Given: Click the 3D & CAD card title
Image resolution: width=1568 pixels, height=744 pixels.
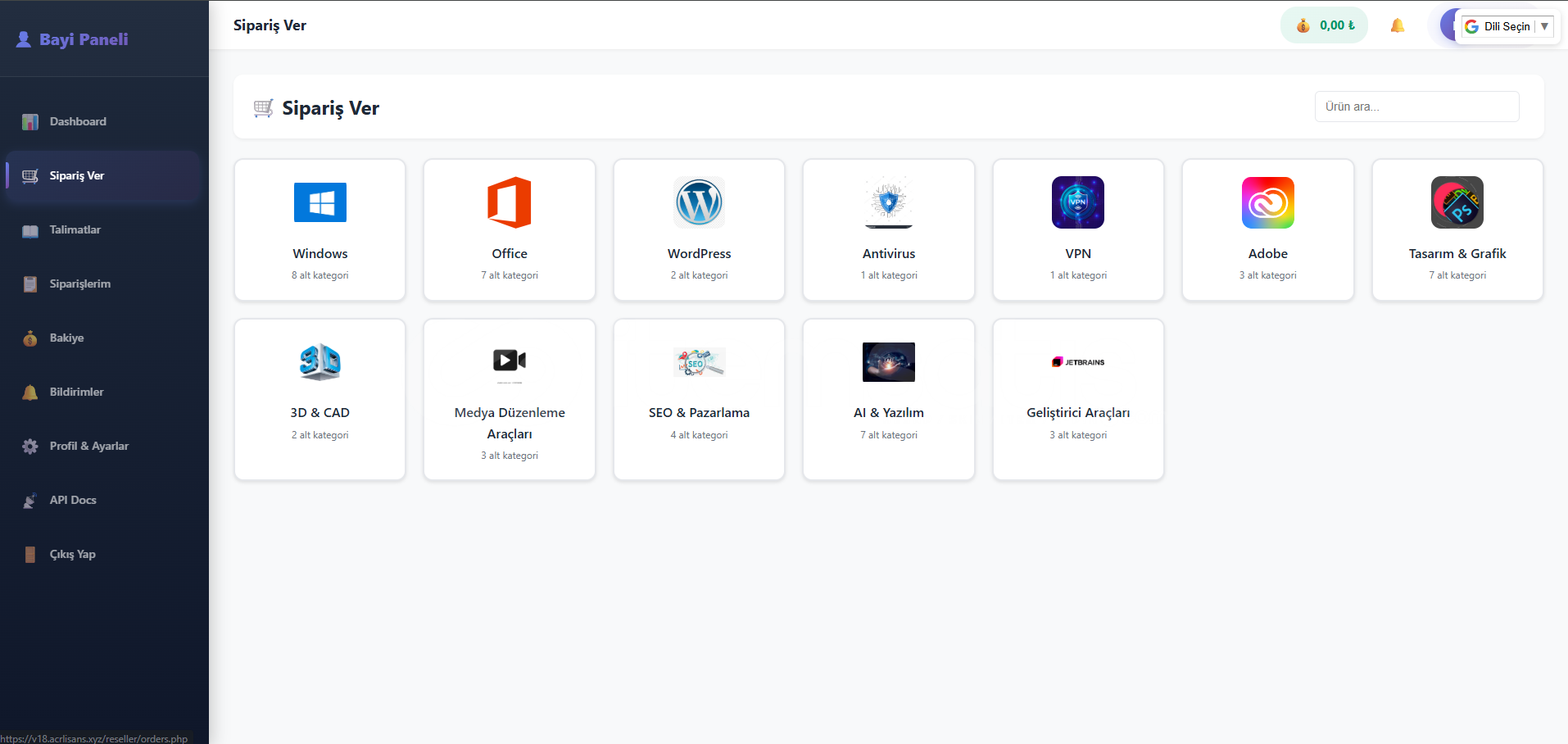Looking at the screenshot, I should coord(320,413).
